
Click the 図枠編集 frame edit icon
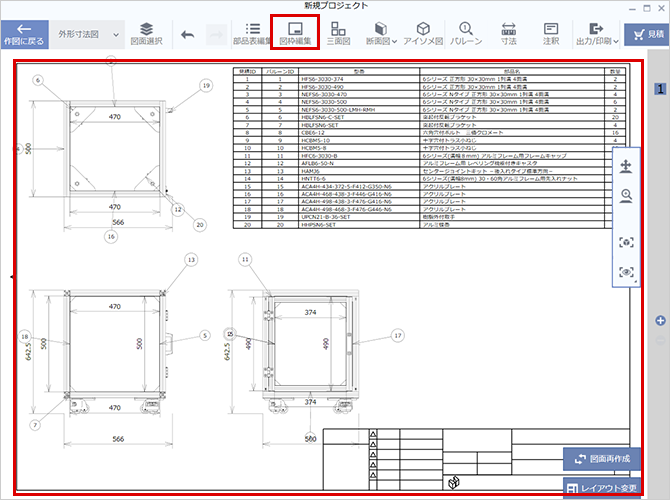(295, 33)
